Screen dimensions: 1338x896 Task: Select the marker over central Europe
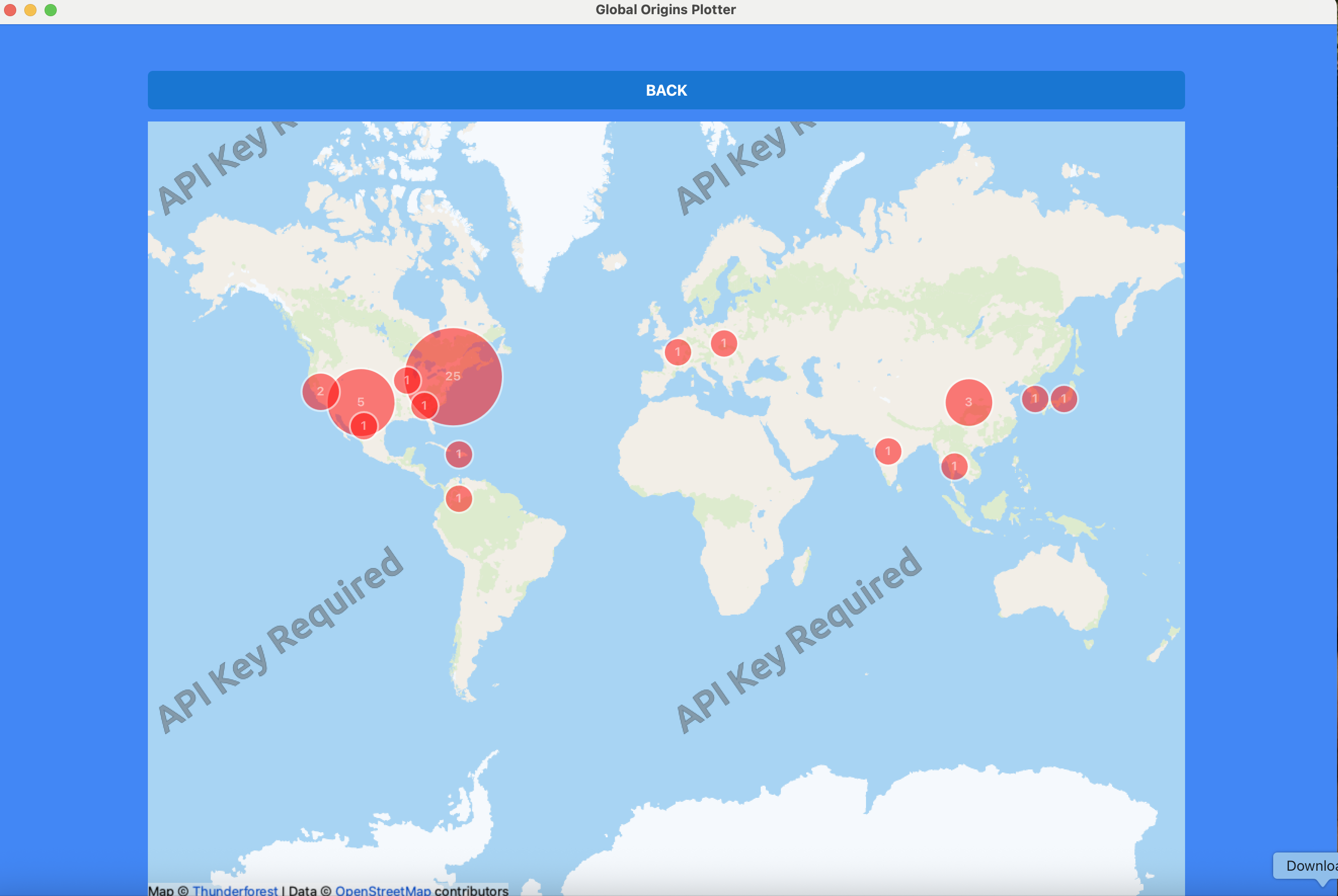(x=724, y=343)
